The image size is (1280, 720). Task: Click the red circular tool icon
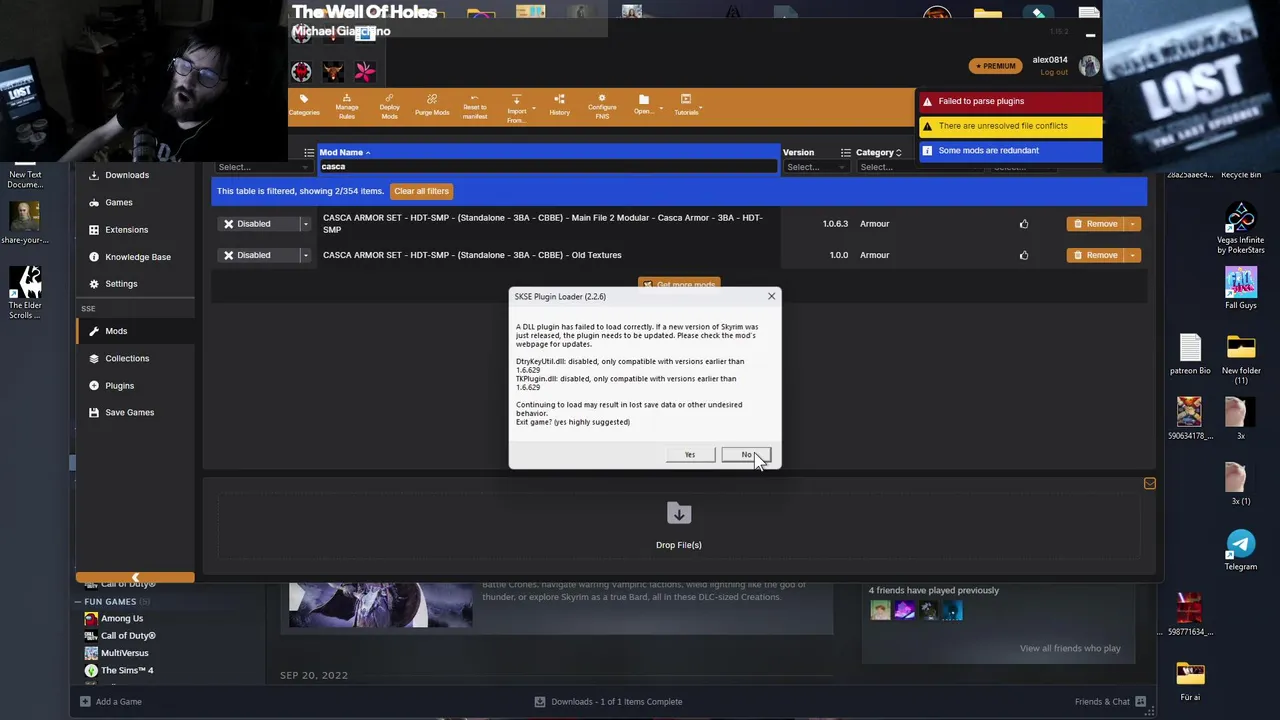301,71
